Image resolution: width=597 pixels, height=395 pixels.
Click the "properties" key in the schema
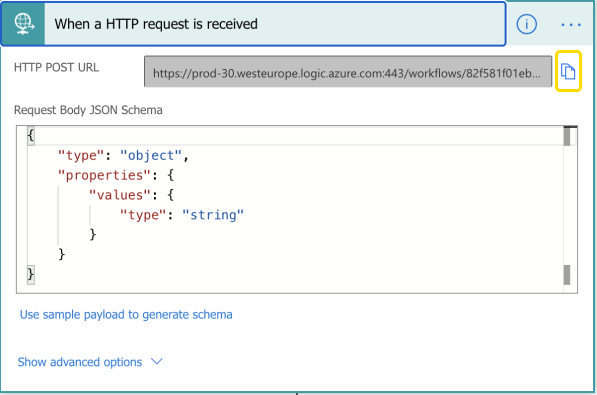click(x=105, y=175)
